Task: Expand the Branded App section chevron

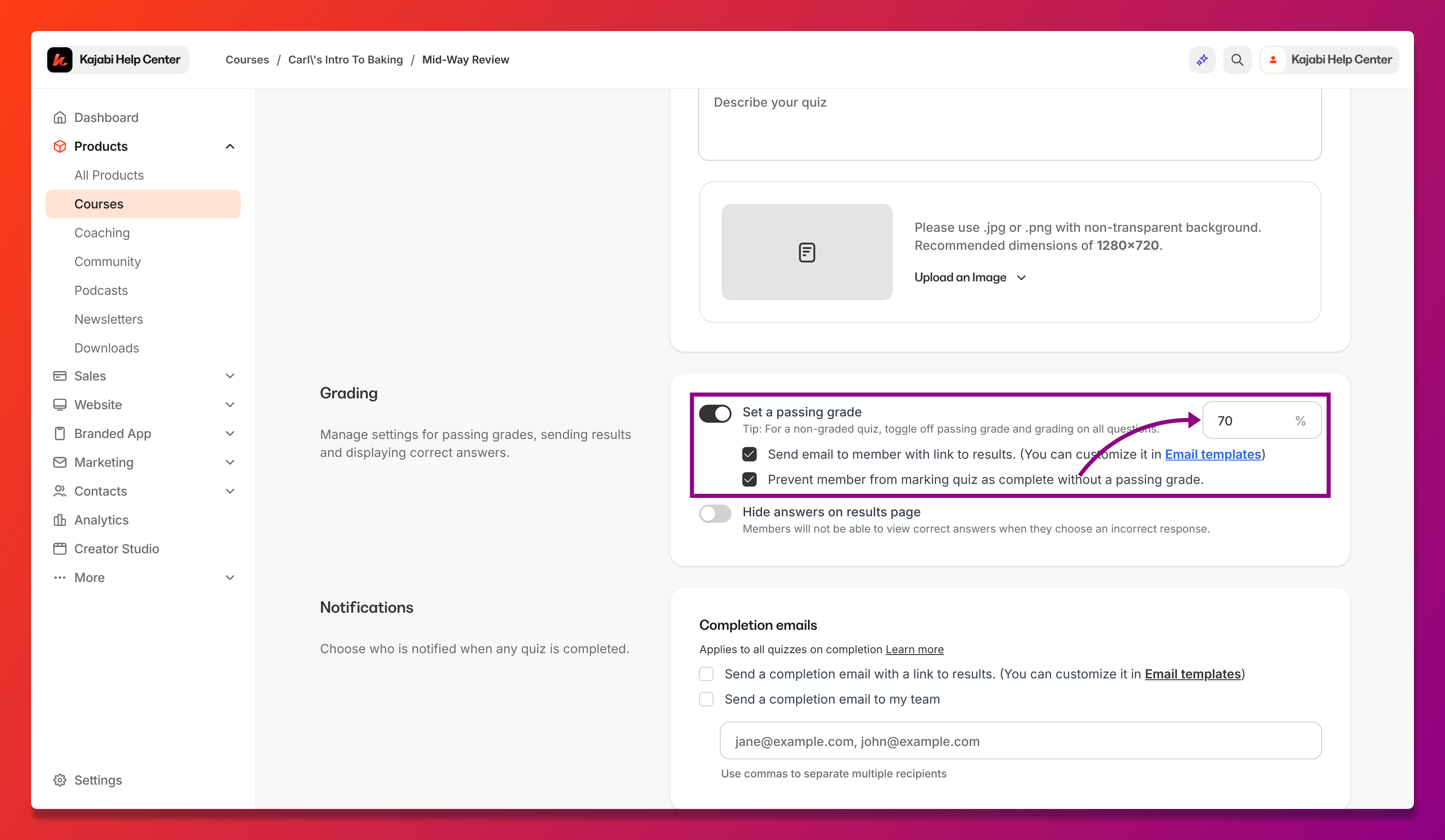Action: coord(230,434)
